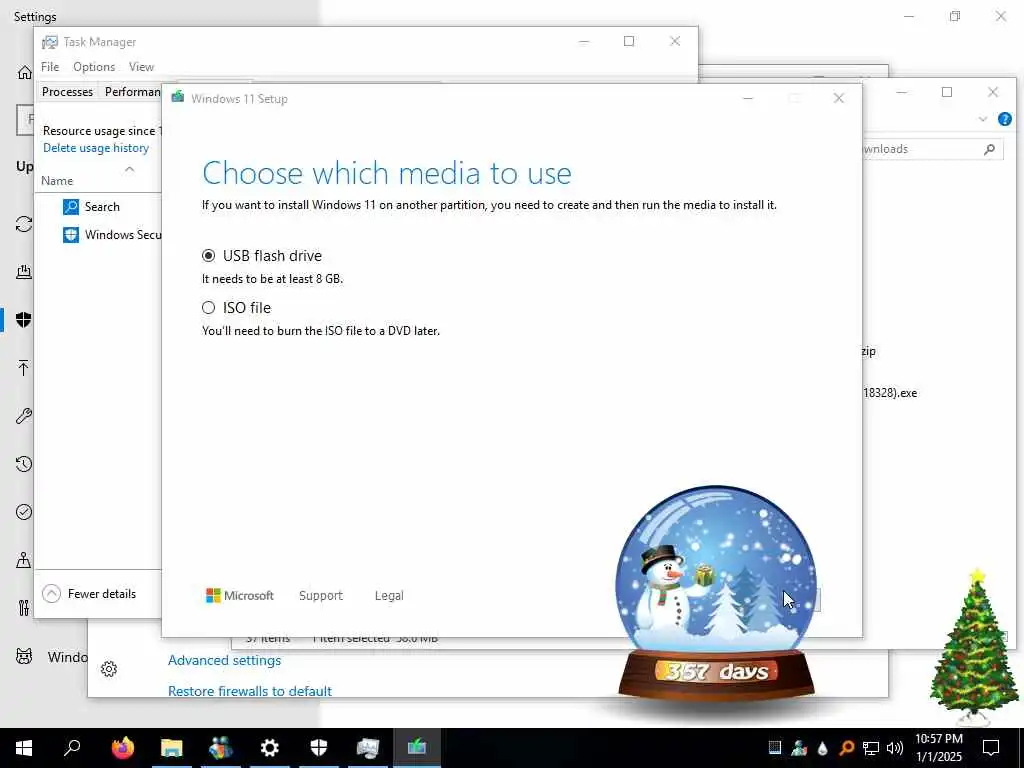Screen dimensions: 1024x768
Task: Click the settings gear icon near Advanced settings
Action: click(x=109, y=669)
